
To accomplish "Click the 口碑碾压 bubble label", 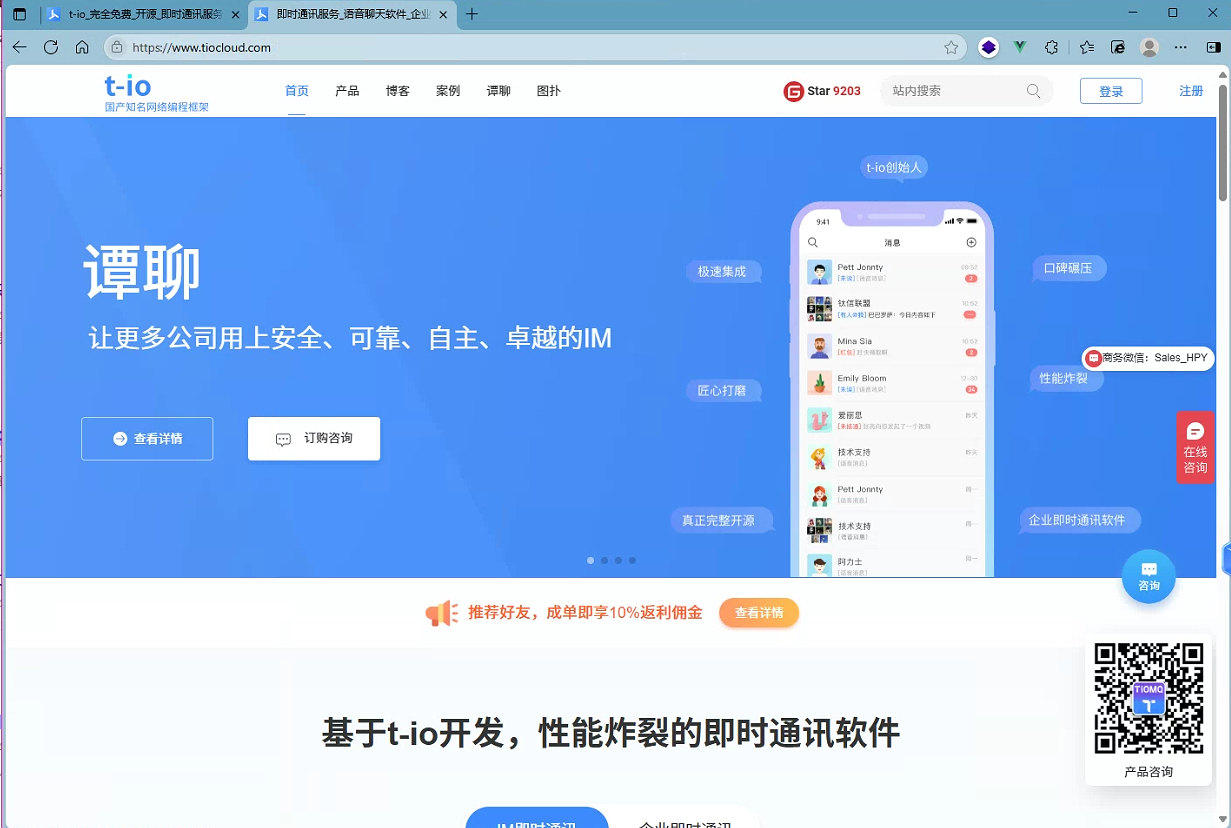I will tap(1069, 268).
